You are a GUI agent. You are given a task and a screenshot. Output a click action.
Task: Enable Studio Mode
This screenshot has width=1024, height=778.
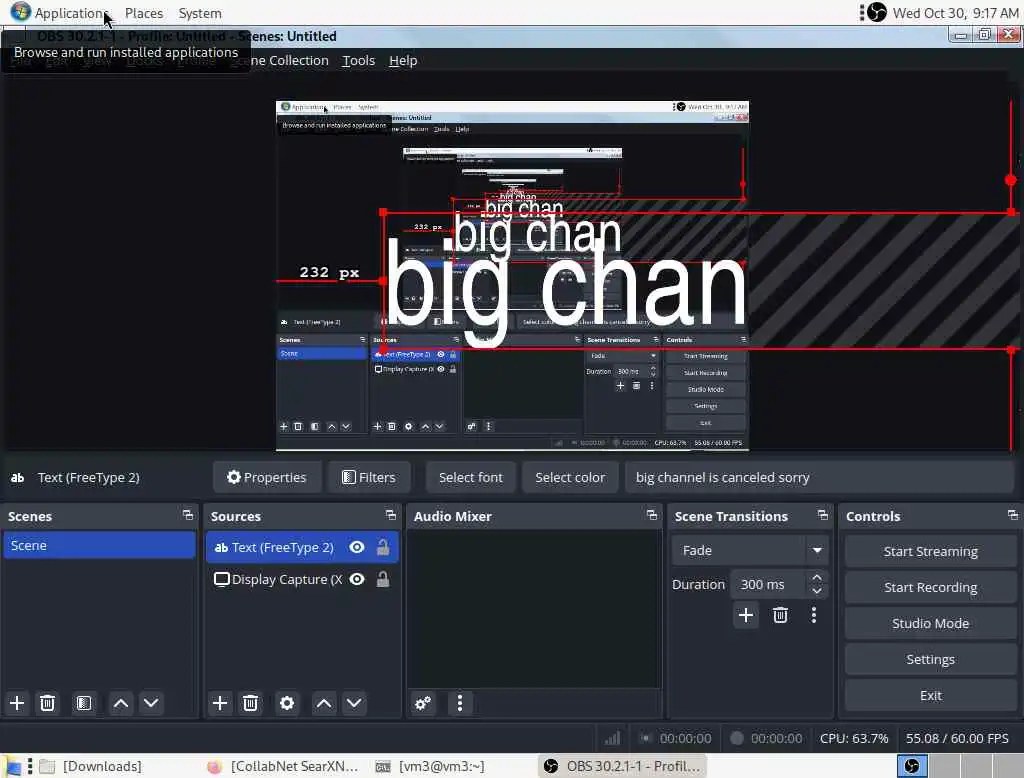point(931,623)
